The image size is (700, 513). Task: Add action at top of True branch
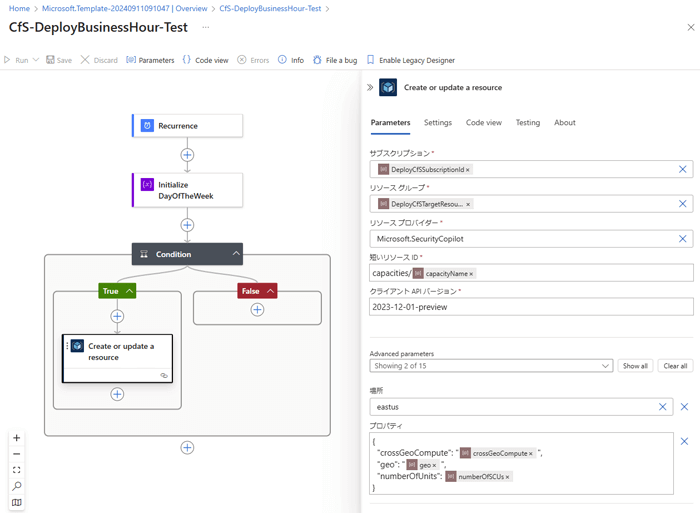click(x=117, y=317)
